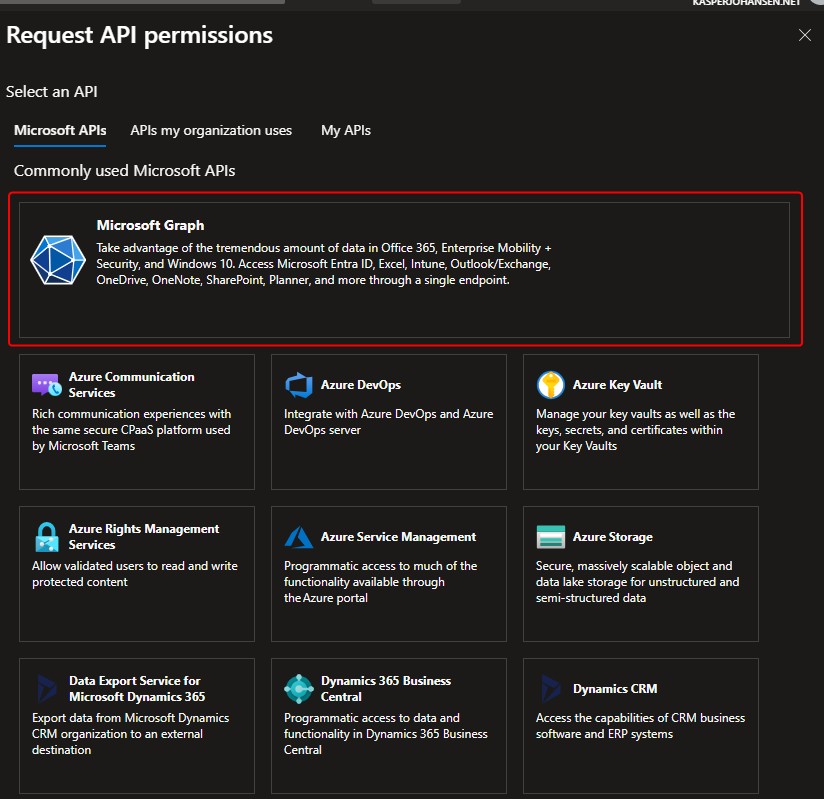Pick the Azure Service Management title
824x799 pixels.
pyautogui.click(x=398, y=537)
